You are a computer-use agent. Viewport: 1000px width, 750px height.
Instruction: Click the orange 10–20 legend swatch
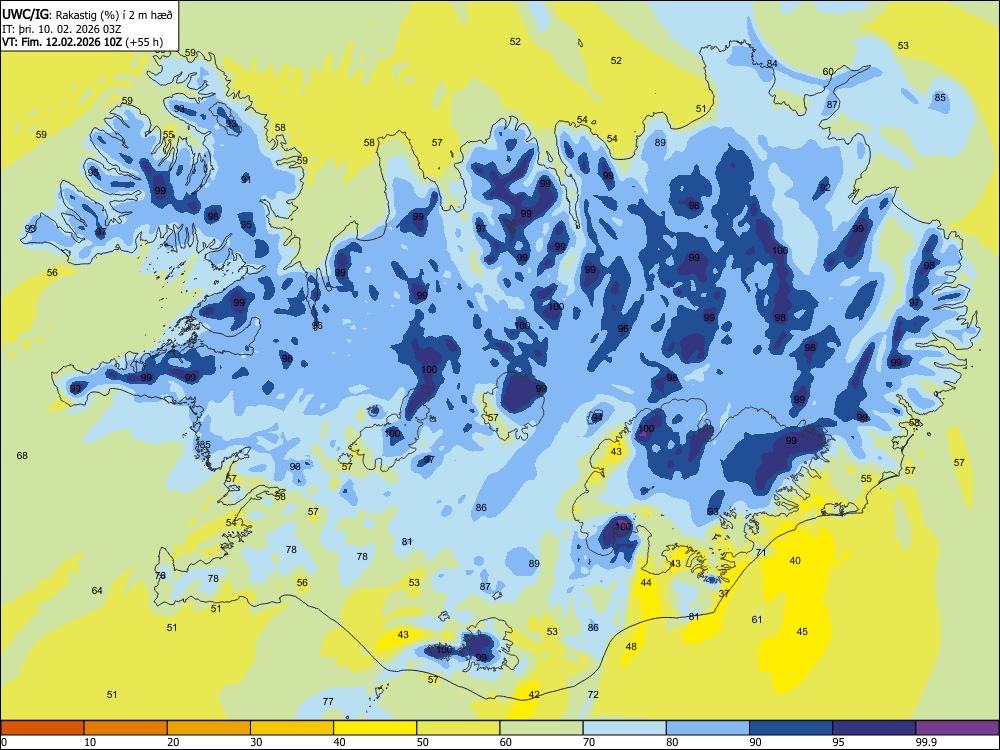point(126,728)
